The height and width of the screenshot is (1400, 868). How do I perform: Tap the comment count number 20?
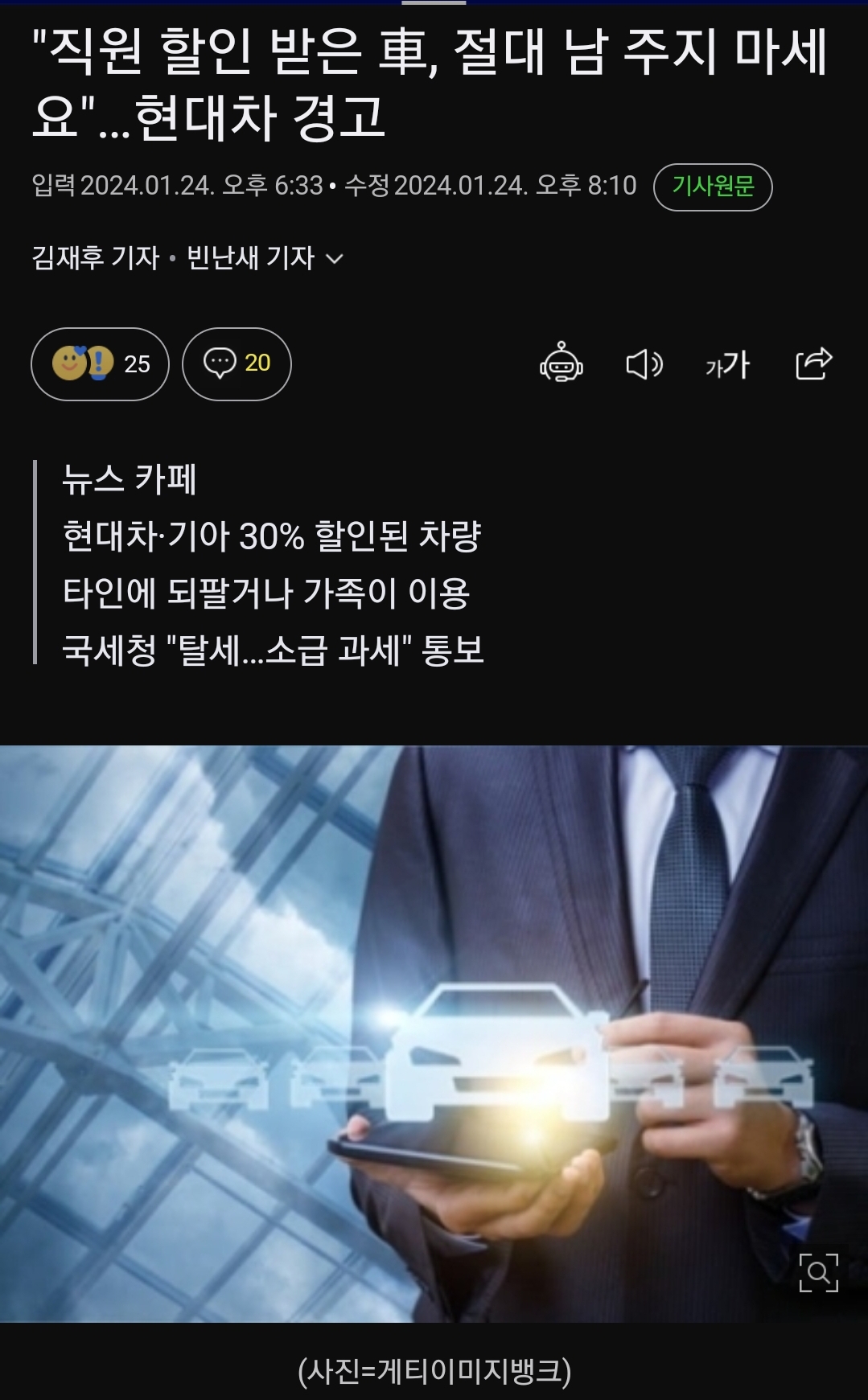pyautogui.click(x=257, y=363)
